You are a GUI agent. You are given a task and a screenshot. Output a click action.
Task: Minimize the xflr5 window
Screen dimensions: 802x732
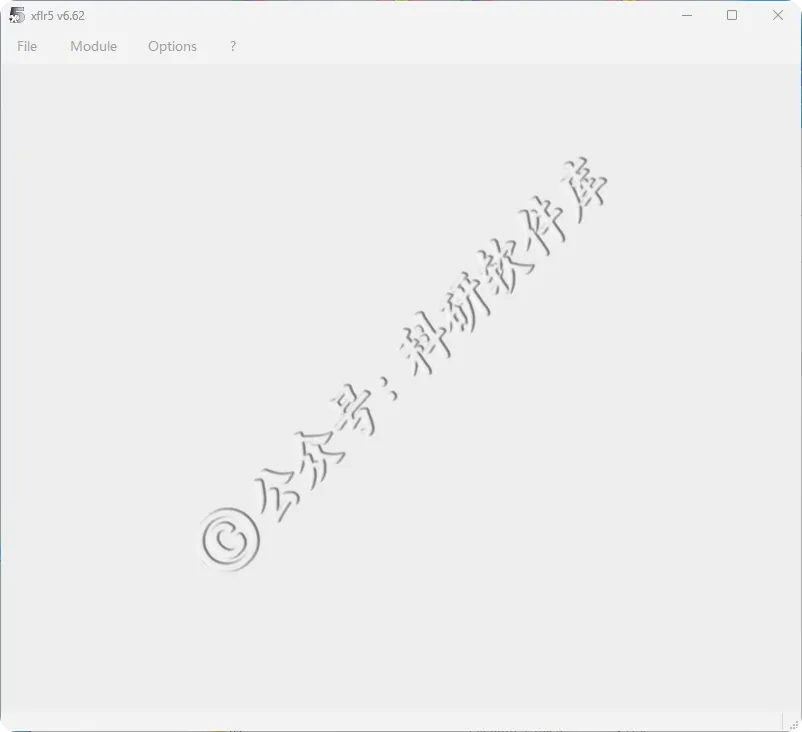click(x=687, y=15)
